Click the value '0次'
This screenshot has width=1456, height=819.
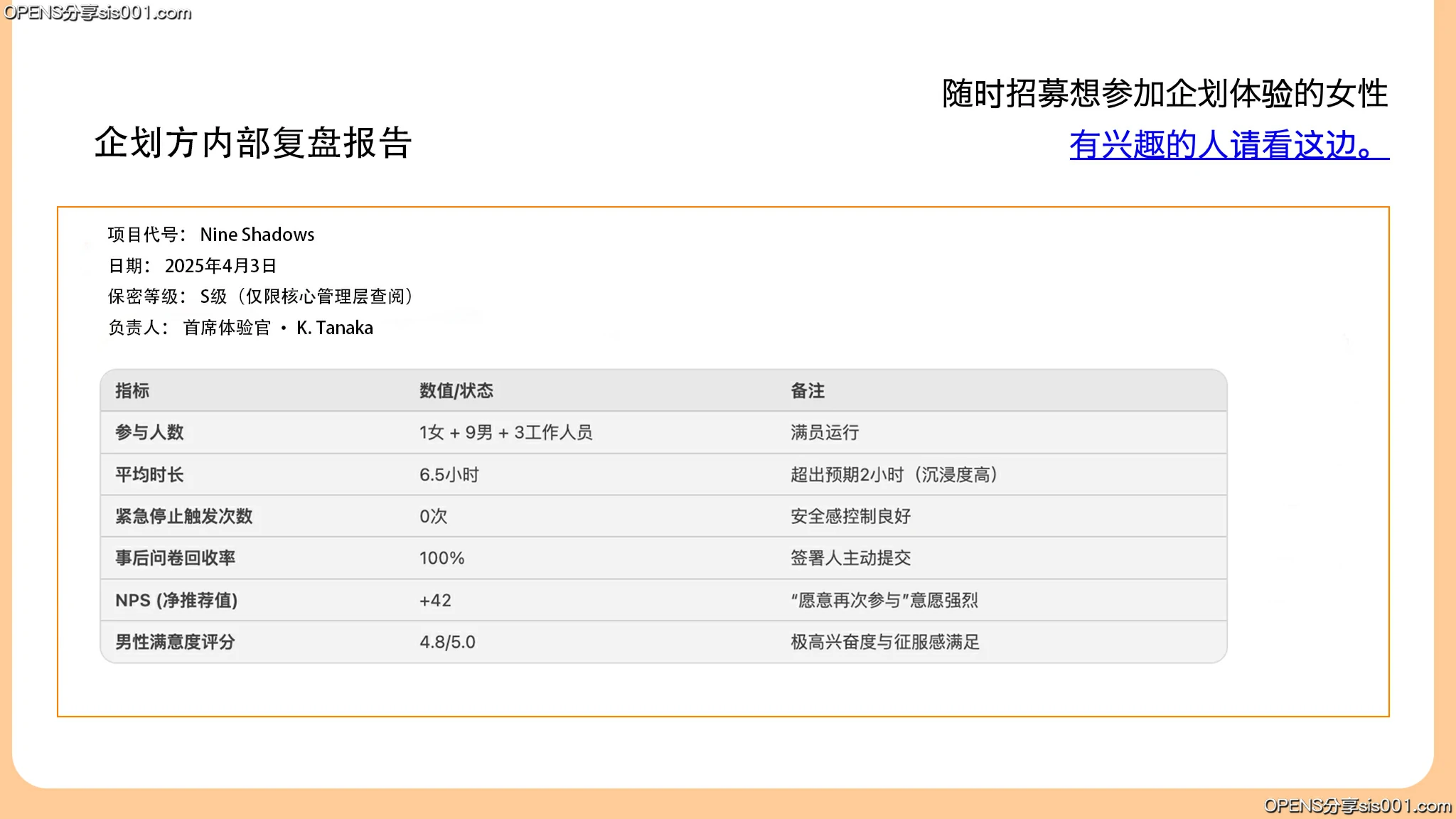(x=433, y=516)
